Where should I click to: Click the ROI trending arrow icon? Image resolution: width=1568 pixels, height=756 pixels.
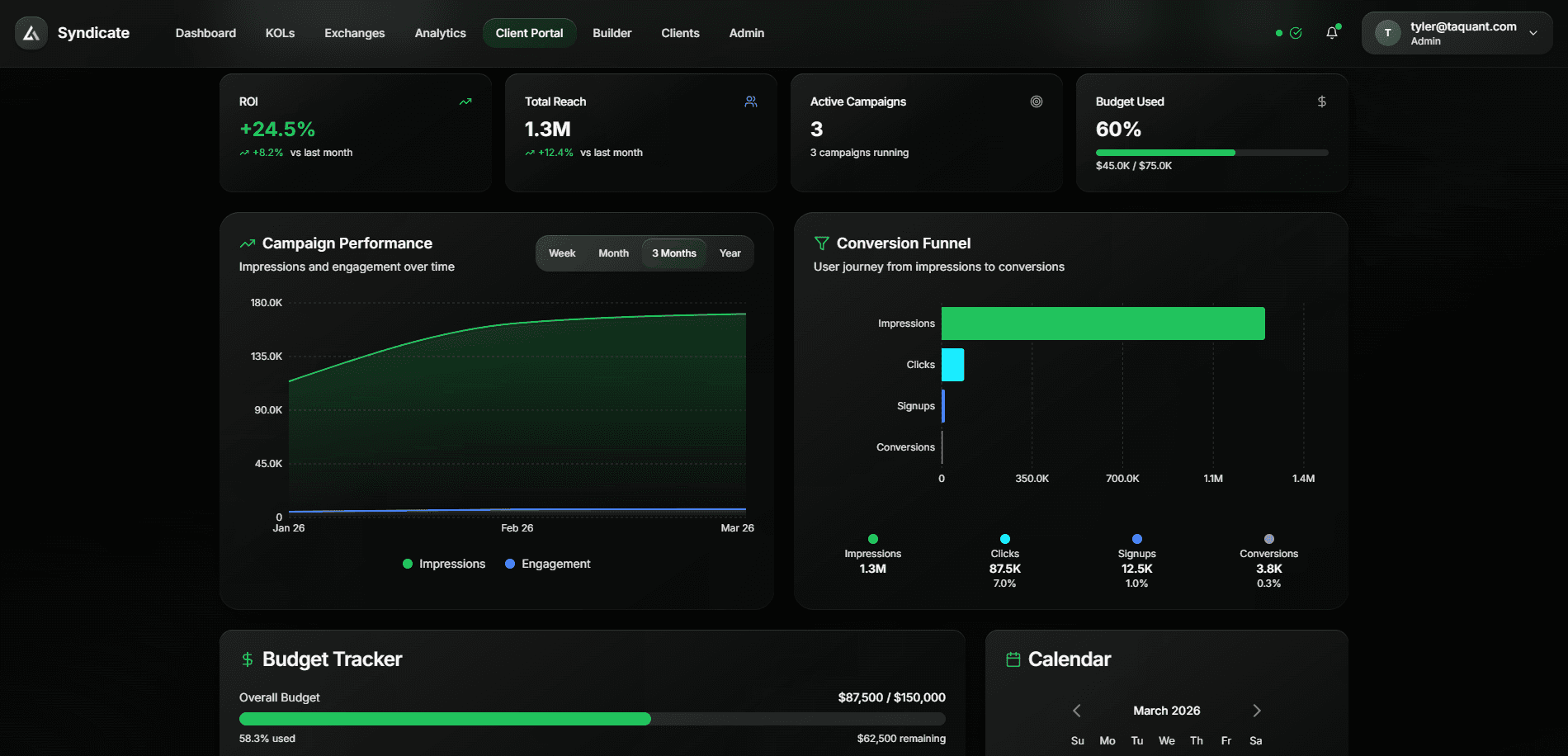click(x=465, y=101)
